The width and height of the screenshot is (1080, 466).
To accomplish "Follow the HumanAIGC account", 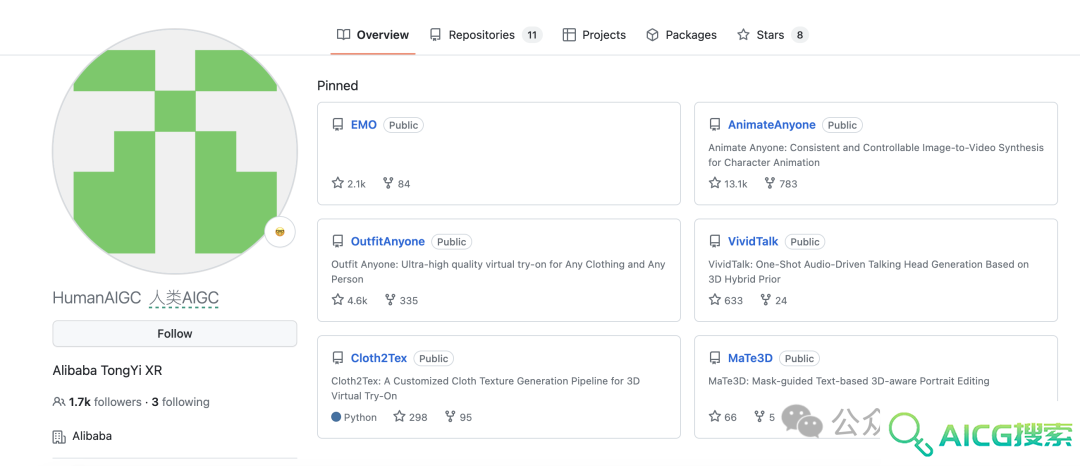I will (175, 333).
